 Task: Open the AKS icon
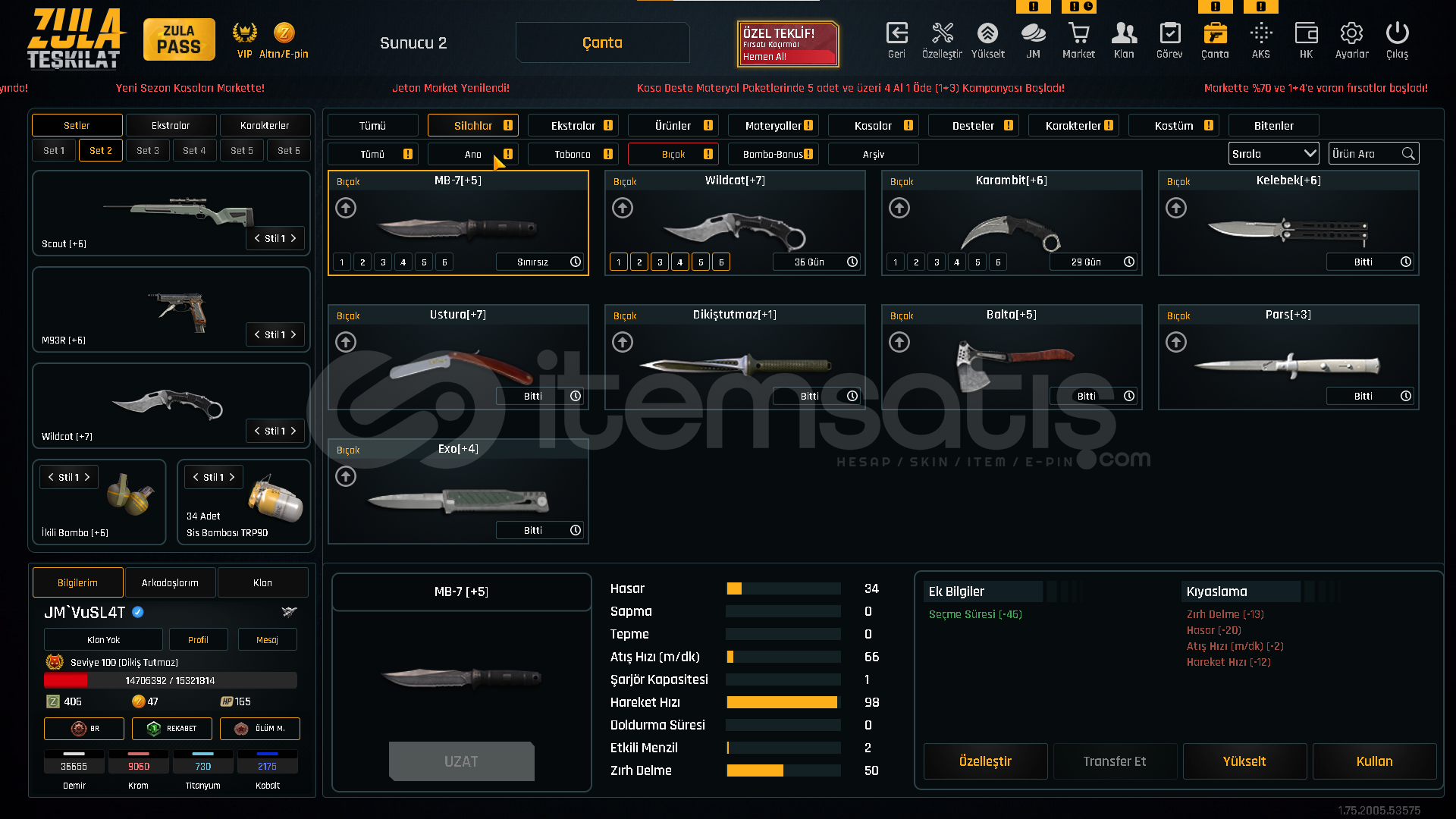(x=1260, y=33)
